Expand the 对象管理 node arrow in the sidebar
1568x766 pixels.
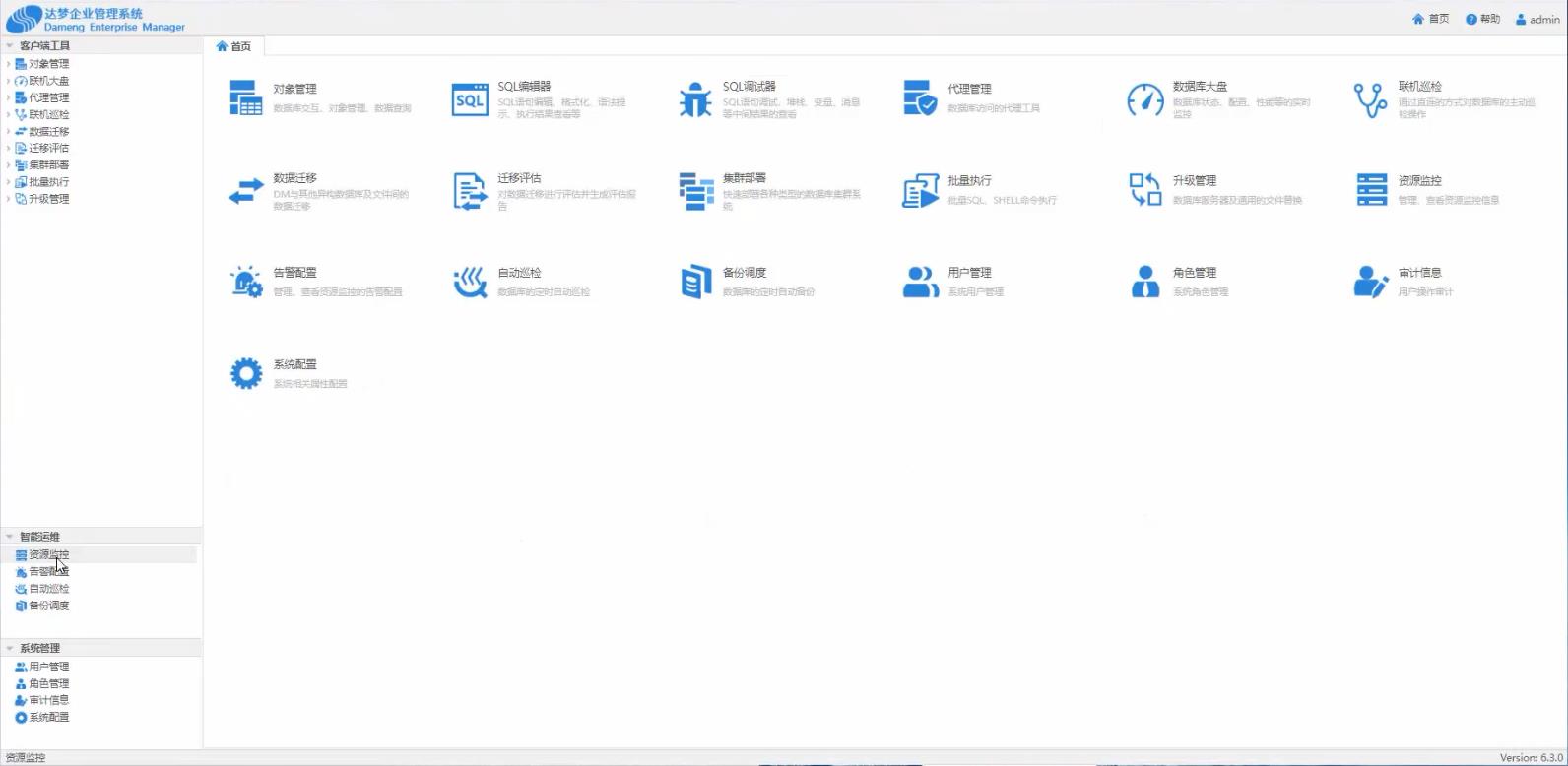[x=8, y=64]
